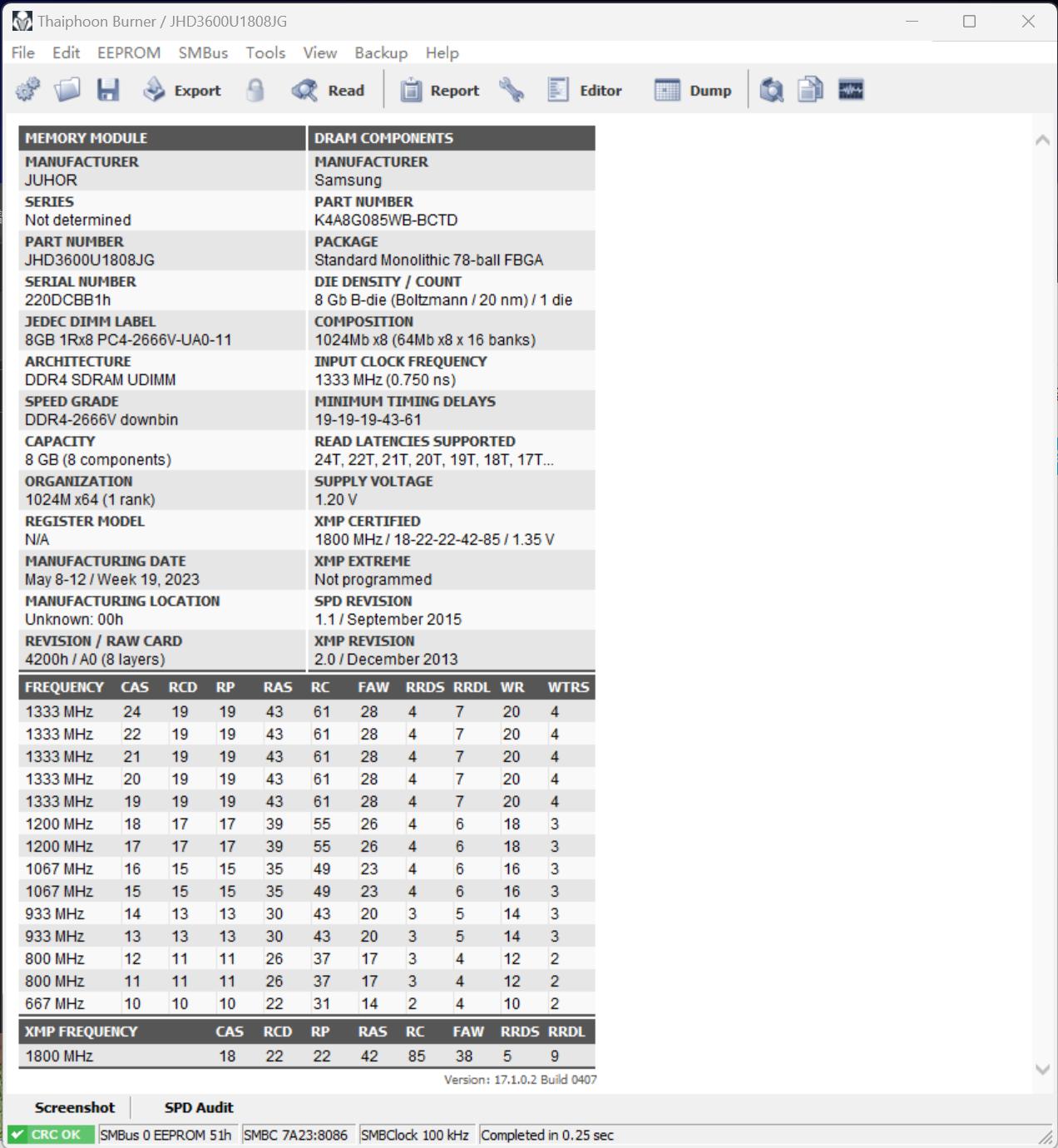This screenshot has height=1148, width=1058.
Task: Click the XMP revision 2.0 / December 2013
Action: pos(386,659)
